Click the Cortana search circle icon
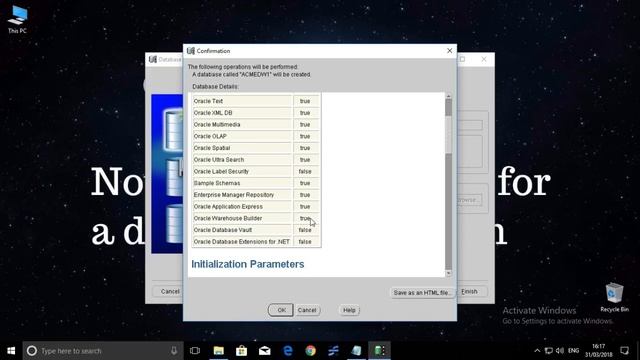 [x=31, y=351]
